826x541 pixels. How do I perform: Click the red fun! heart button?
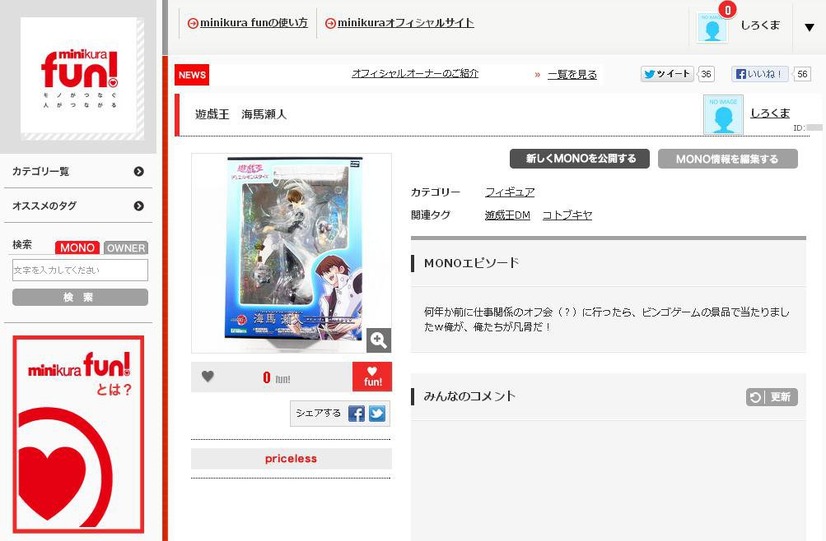click(372, 377)
